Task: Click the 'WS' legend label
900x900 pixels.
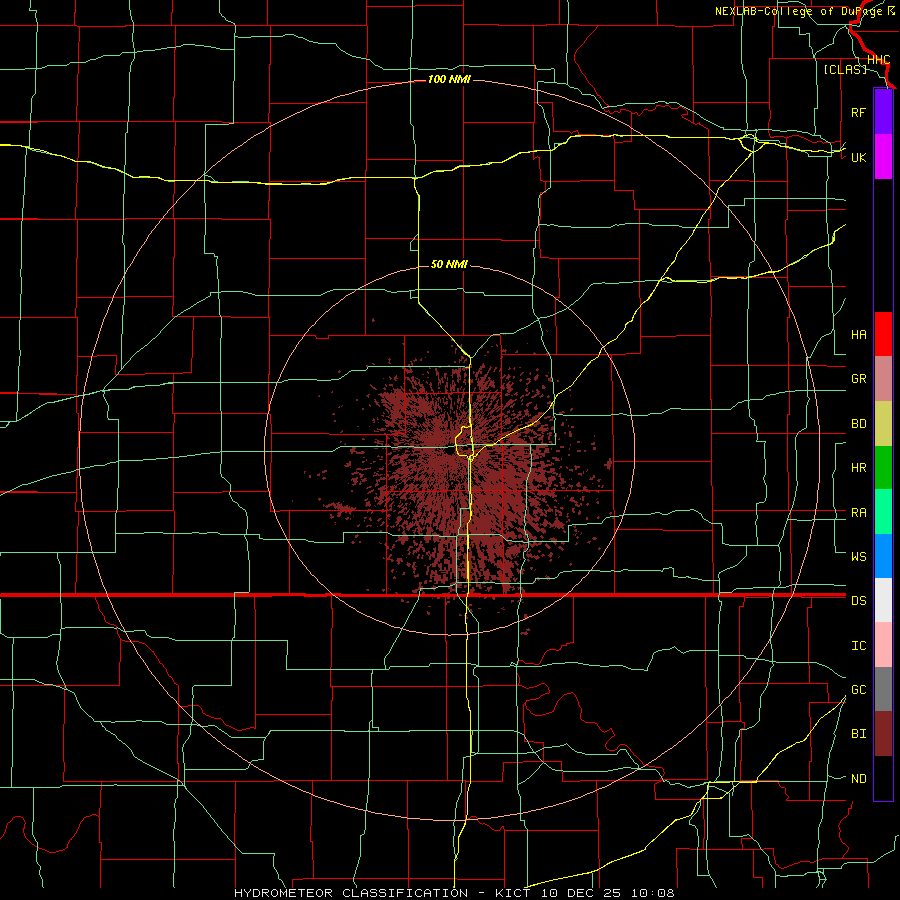Action: (x=858, y=556)
